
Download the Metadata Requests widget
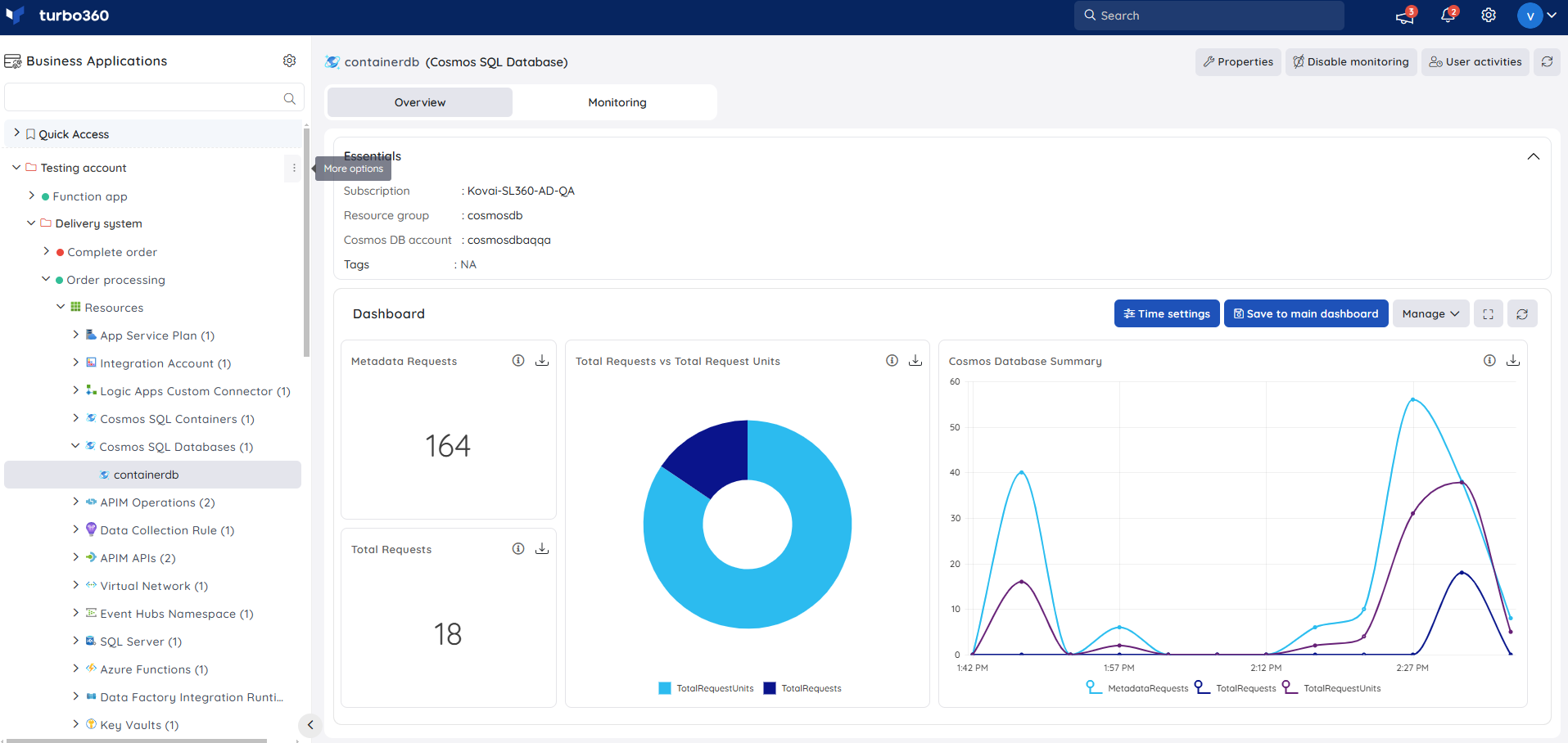coord(542,361)
